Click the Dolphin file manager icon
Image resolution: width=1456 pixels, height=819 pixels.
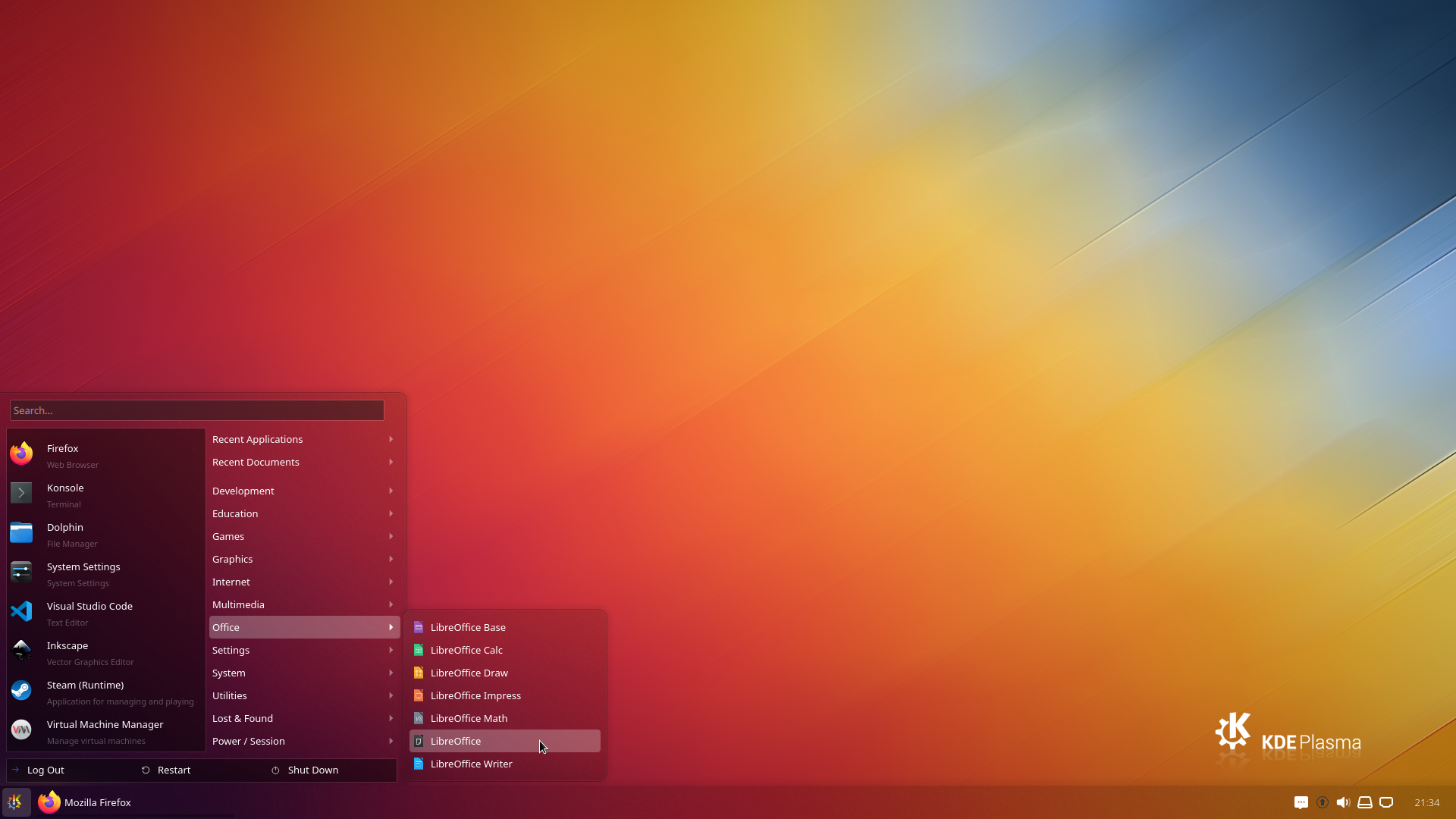[x=21, y=532]
